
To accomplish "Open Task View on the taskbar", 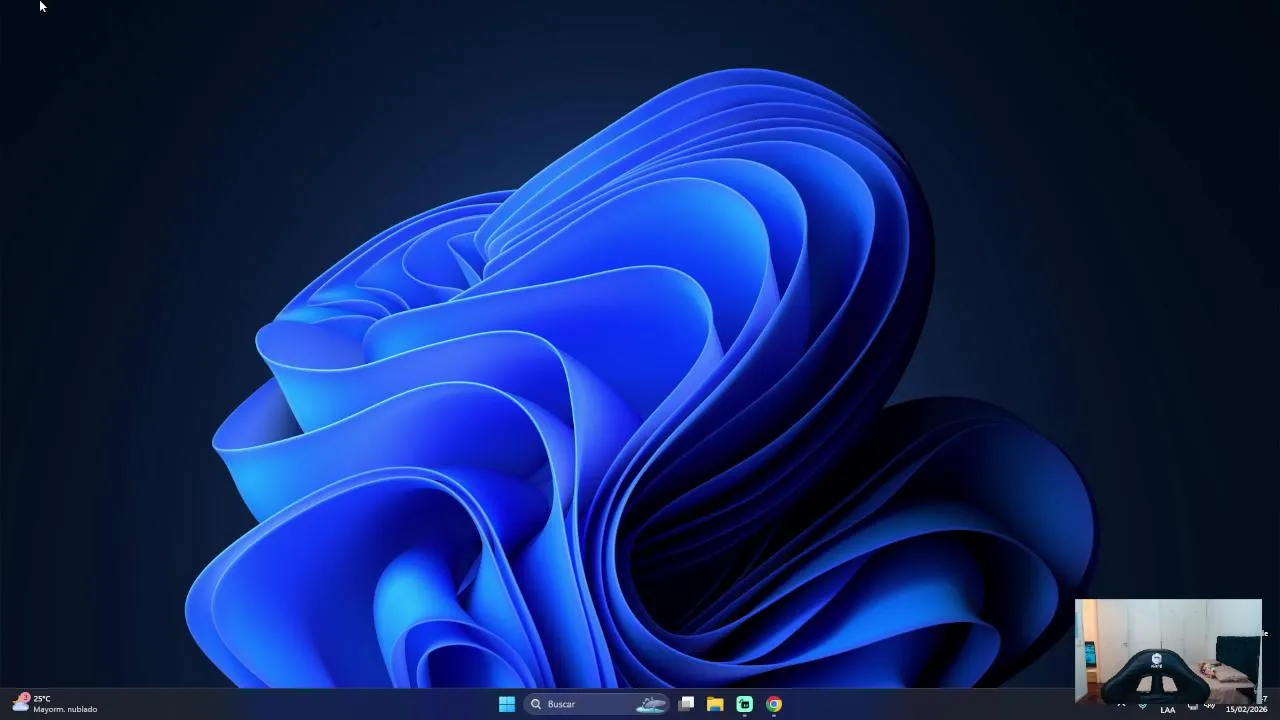I will (686, 704).
